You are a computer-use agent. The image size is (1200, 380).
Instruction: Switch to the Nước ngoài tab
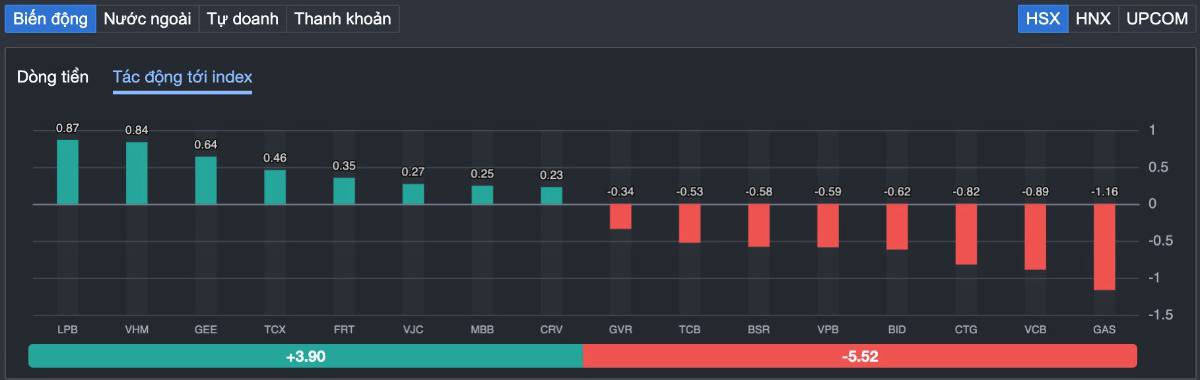click(147, 19)
